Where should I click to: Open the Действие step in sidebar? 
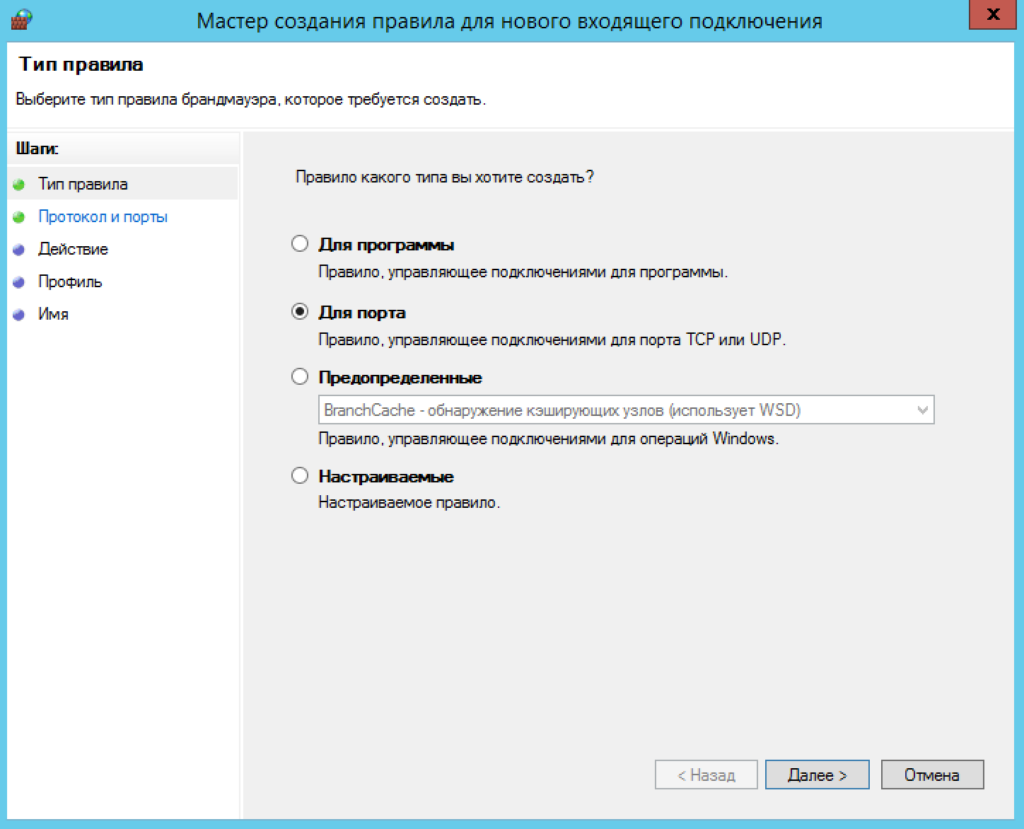coord(73,250)
